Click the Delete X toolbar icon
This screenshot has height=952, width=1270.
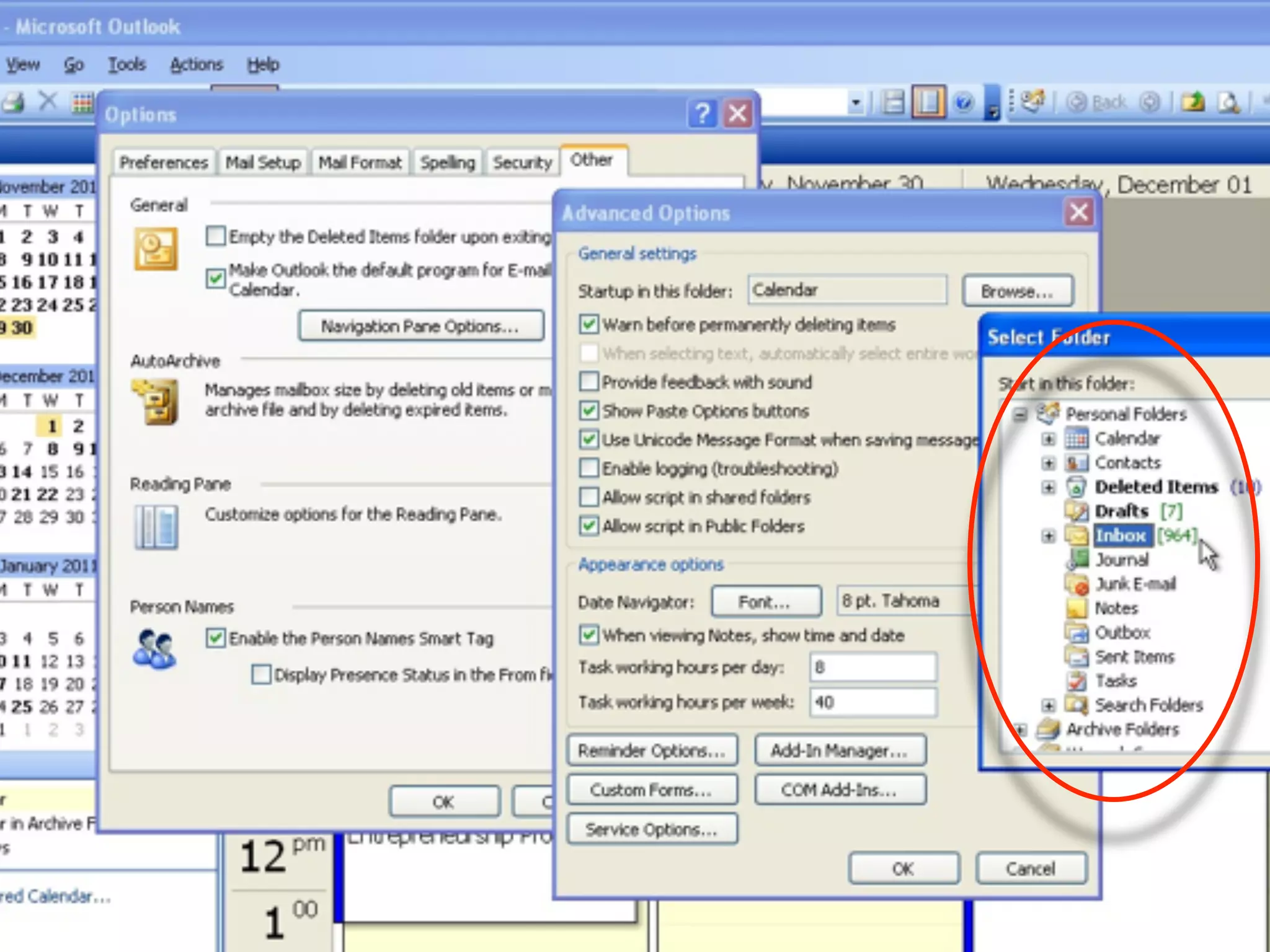pos(48,101)
